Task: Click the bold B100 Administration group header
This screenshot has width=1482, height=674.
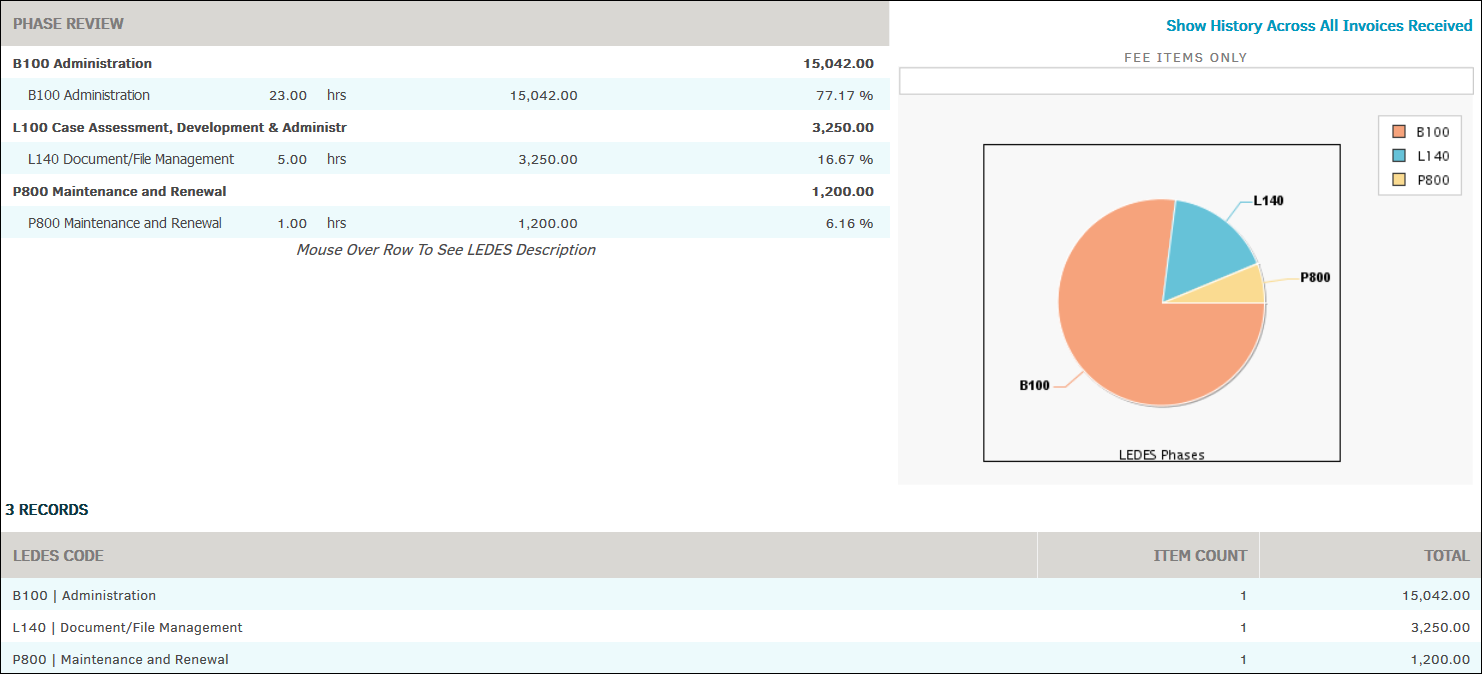Action: [x=82, y=64]
